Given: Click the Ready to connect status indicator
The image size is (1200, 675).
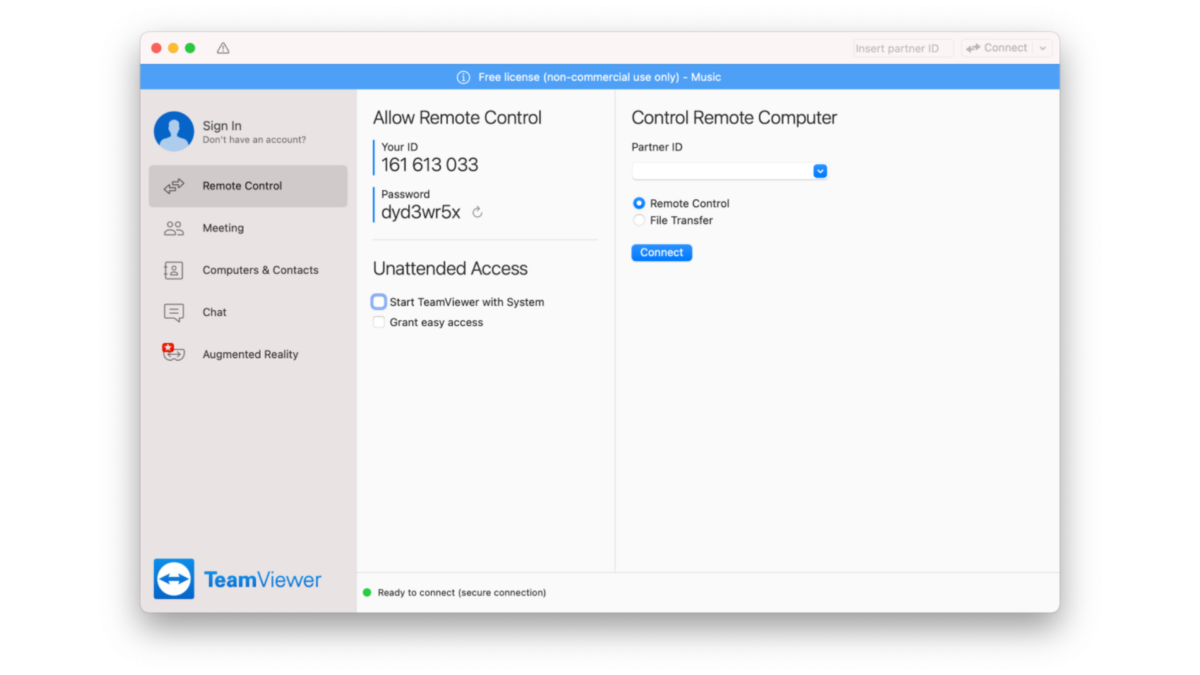Looking at the screenshot, I should coord(370,592).
